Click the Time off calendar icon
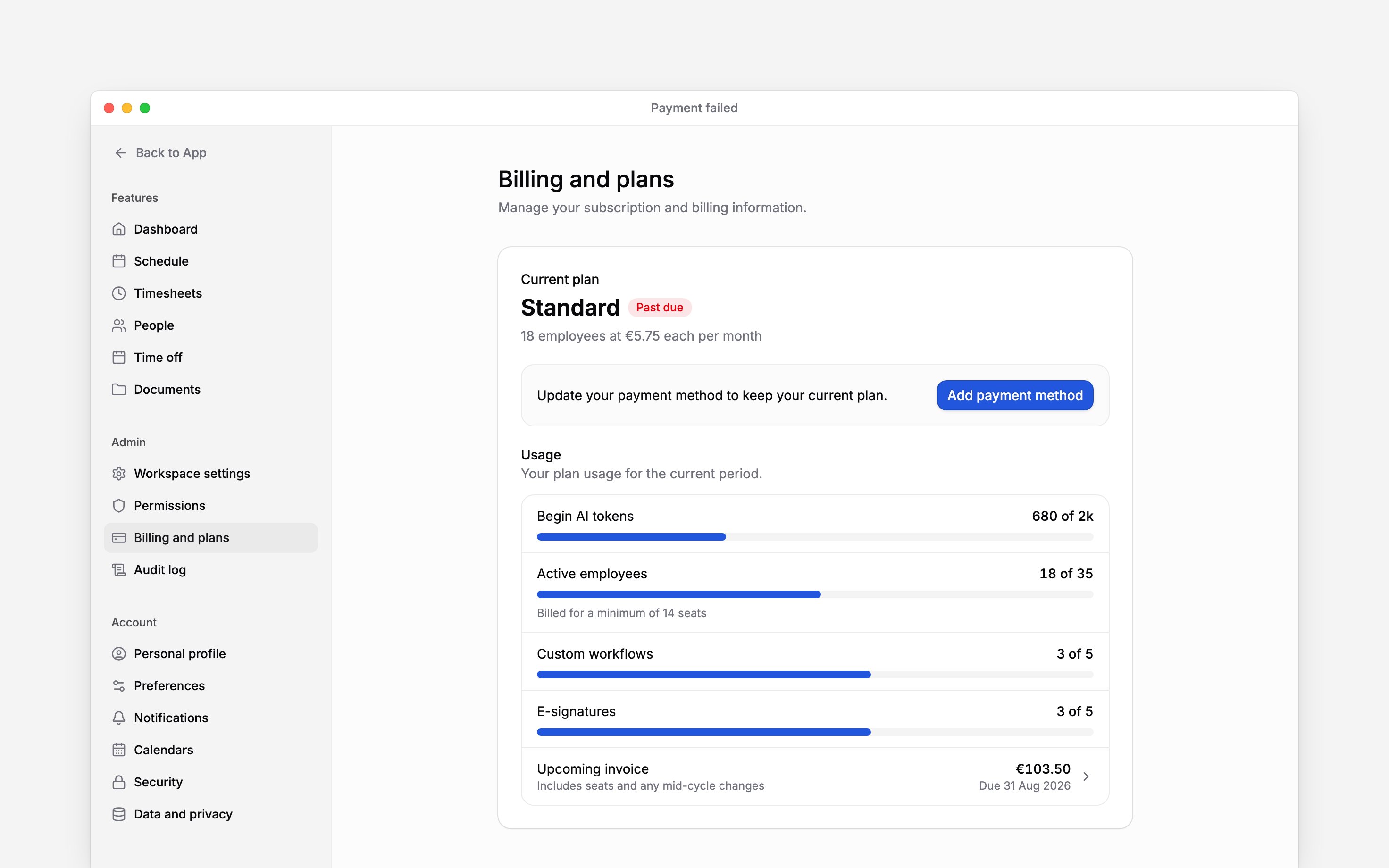The width and height of the screenshot is (1389, 868). click(119, 358)
